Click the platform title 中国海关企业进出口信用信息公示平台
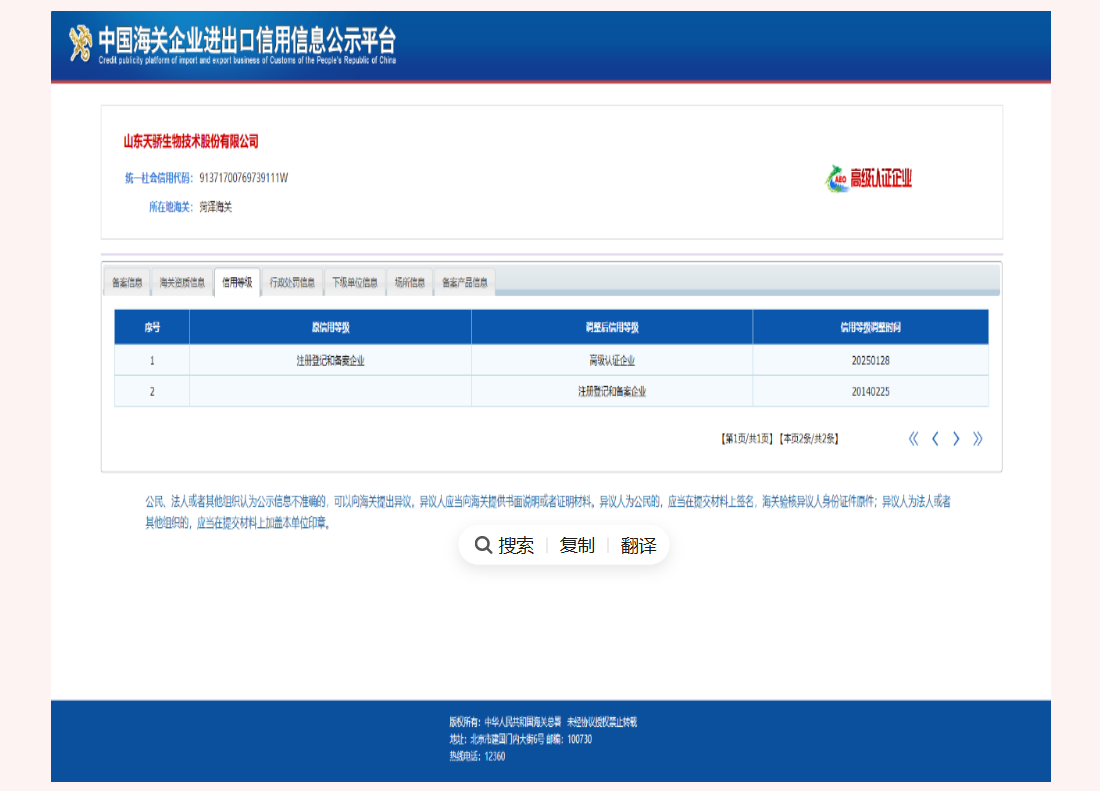The image size is (1100, 791). tap(247, 40)
